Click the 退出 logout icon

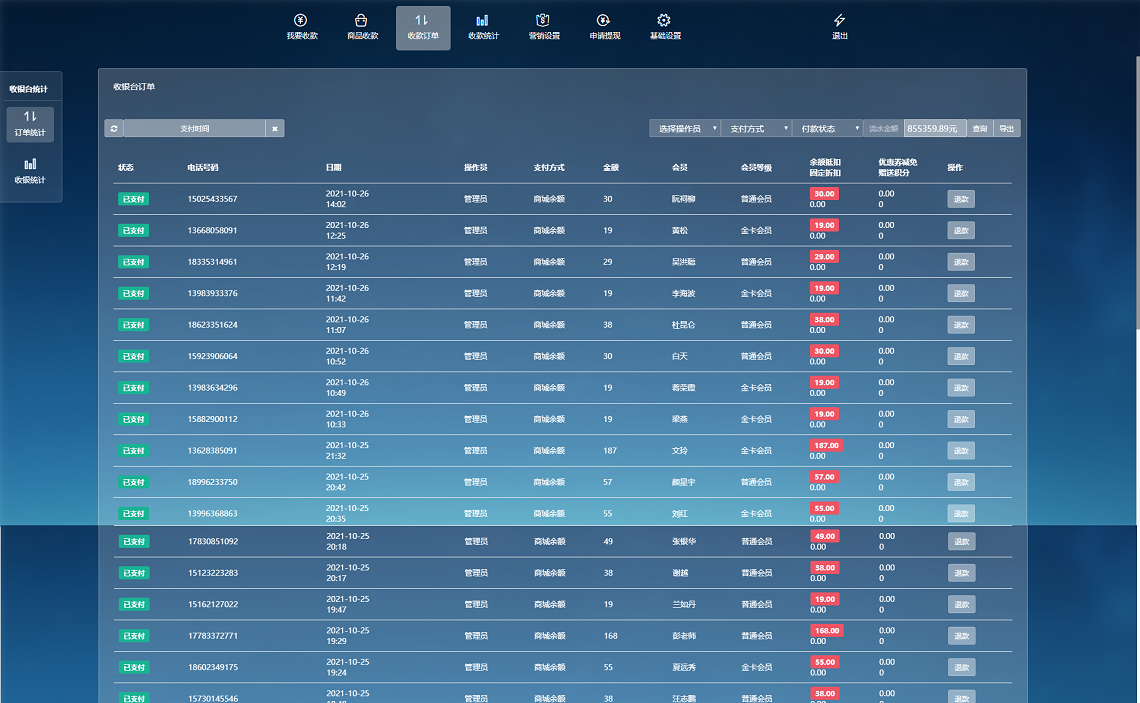(839, 27)
